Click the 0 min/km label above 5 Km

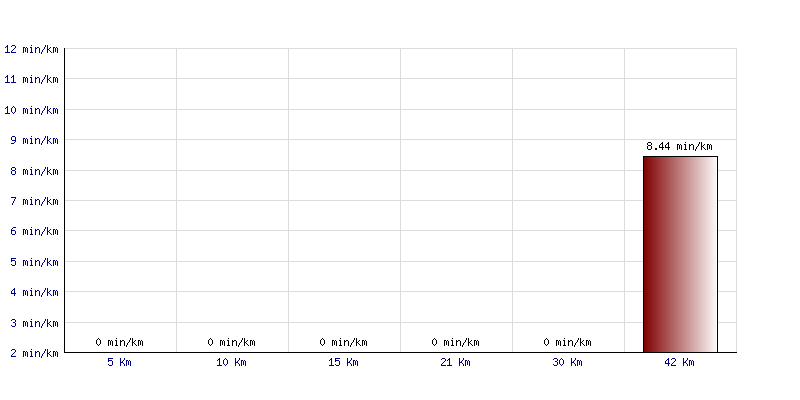(119, 342)
